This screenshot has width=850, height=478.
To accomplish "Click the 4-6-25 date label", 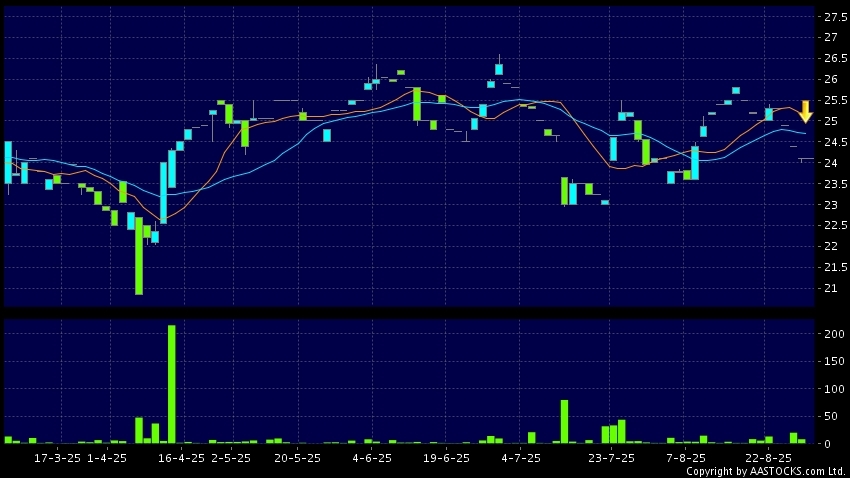I will point(372,458).
